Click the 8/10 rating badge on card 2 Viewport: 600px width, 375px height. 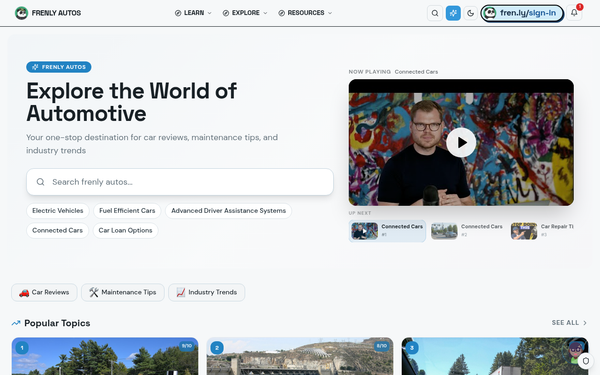click(x=382, y=346)
